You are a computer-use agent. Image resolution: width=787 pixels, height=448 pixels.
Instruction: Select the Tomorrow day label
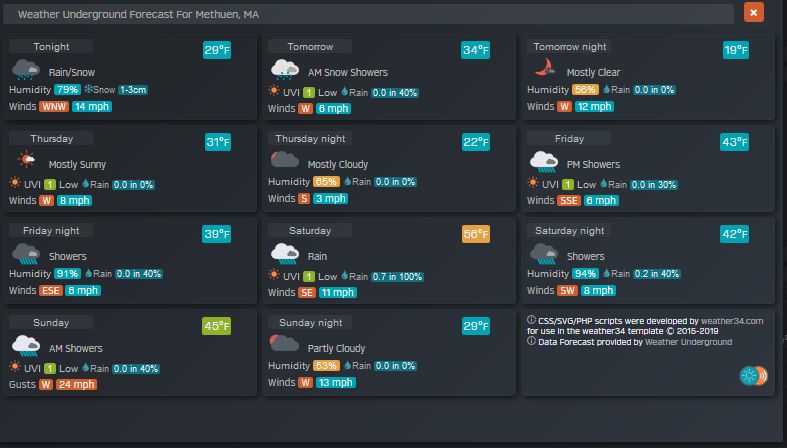click(310, 47)
